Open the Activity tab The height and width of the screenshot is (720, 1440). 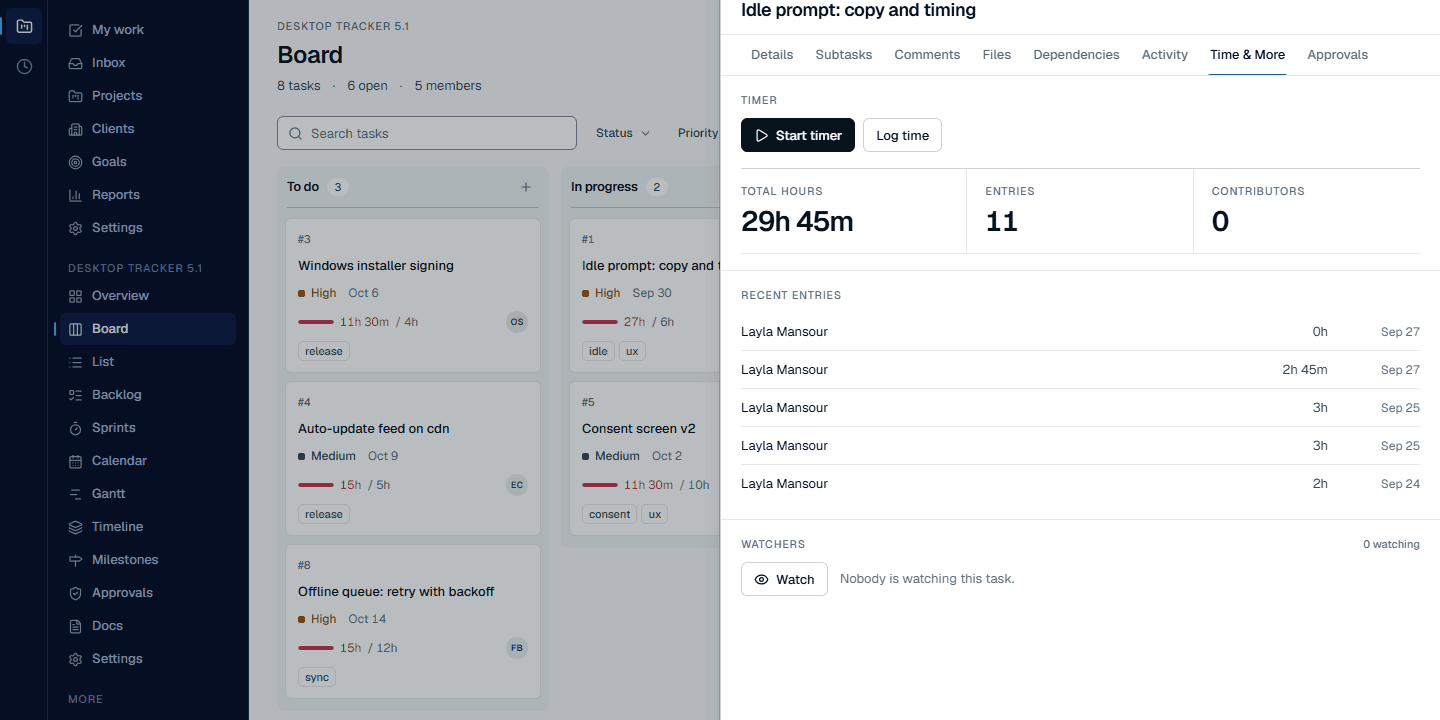[x=1165, y=55]
